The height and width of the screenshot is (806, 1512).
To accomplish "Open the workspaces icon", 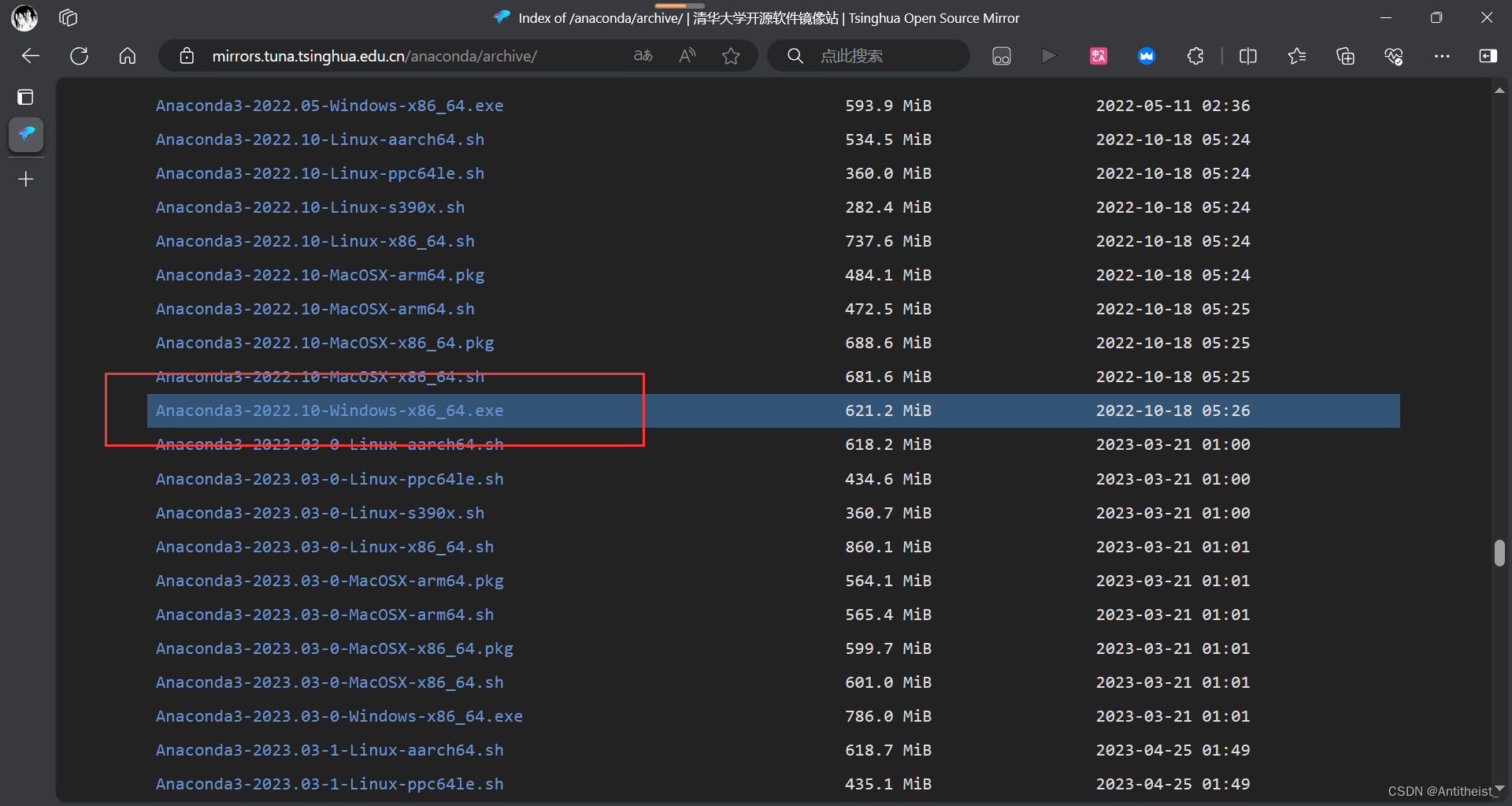I will [x=69, y=17].
